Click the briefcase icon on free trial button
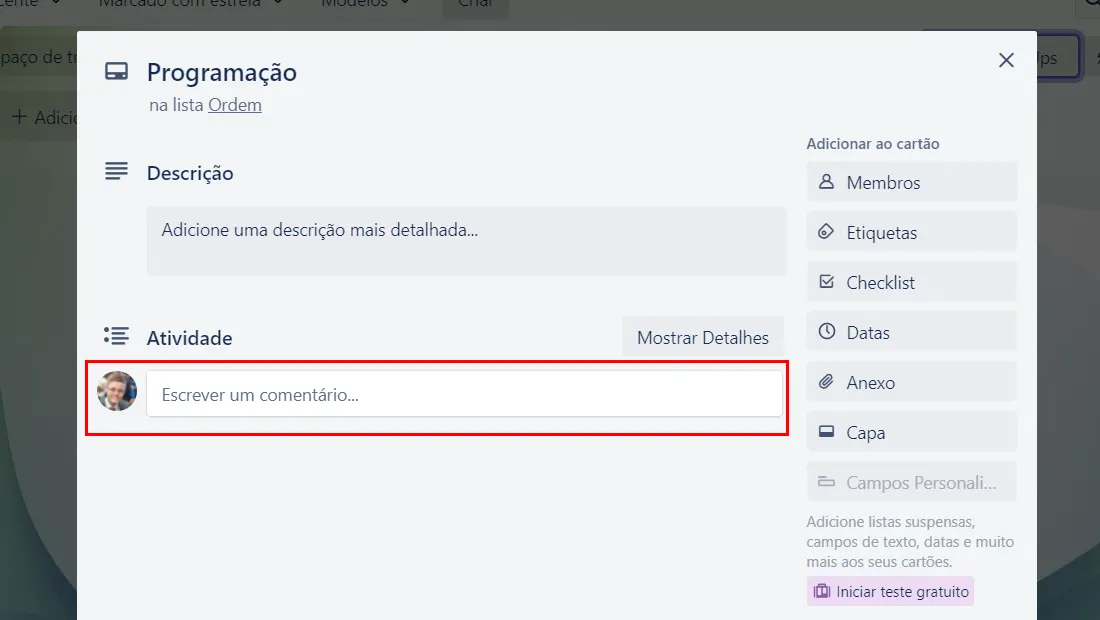Image resolution: width=1100 pixels, height=620 pixels. 821,591
